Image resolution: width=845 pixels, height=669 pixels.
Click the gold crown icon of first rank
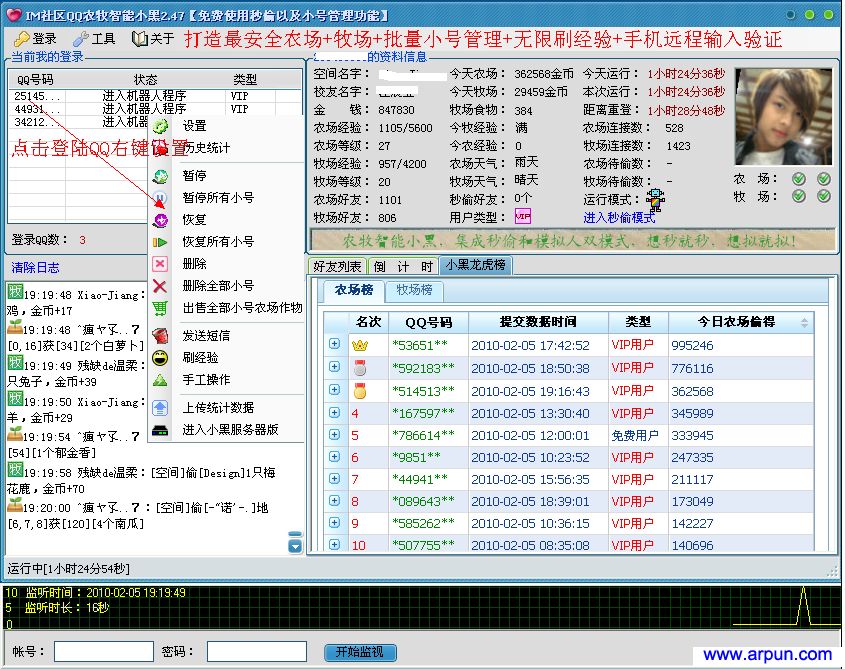(359, 346)
